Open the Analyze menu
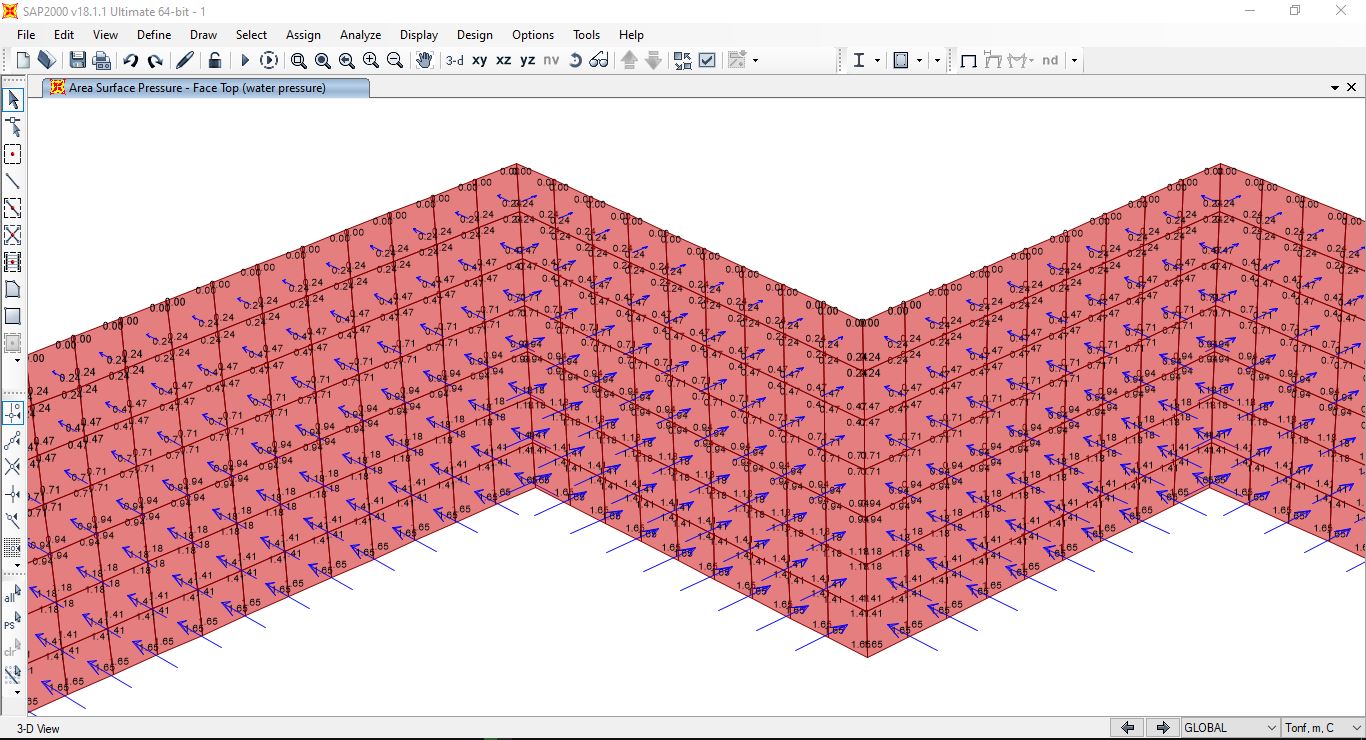The image size is (1366, 740). coord(360,34)
